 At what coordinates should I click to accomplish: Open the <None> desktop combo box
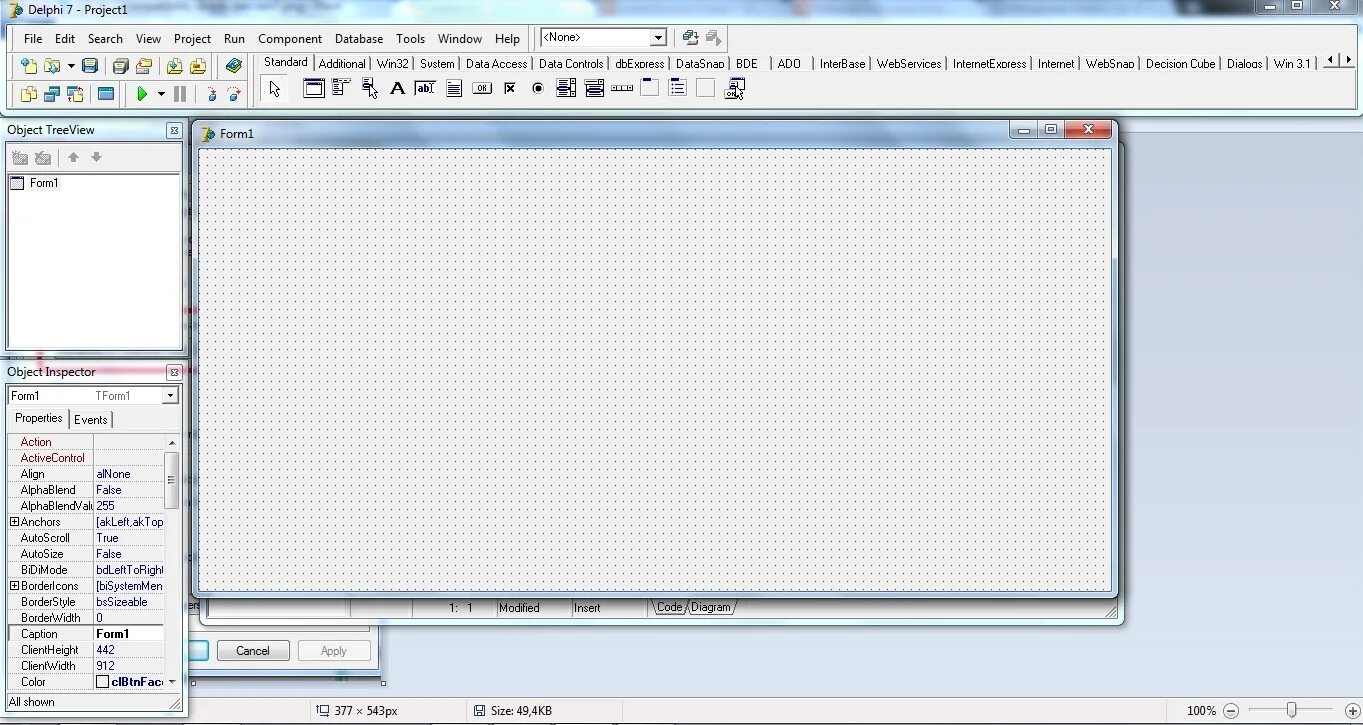pyautogui.click(x=604, y=37)
